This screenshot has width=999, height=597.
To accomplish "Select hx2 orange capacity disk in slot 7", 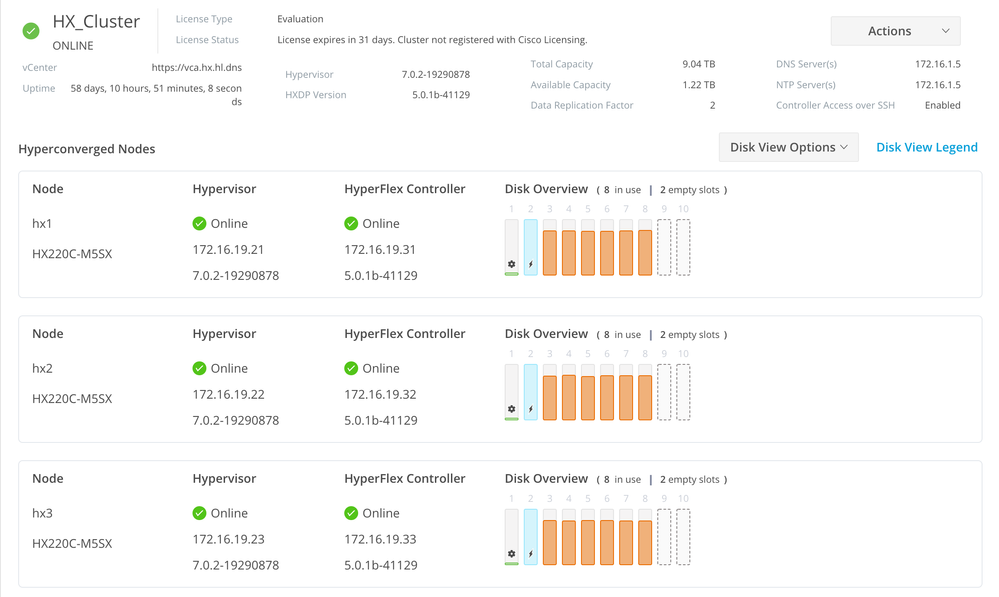I will 626,392.
